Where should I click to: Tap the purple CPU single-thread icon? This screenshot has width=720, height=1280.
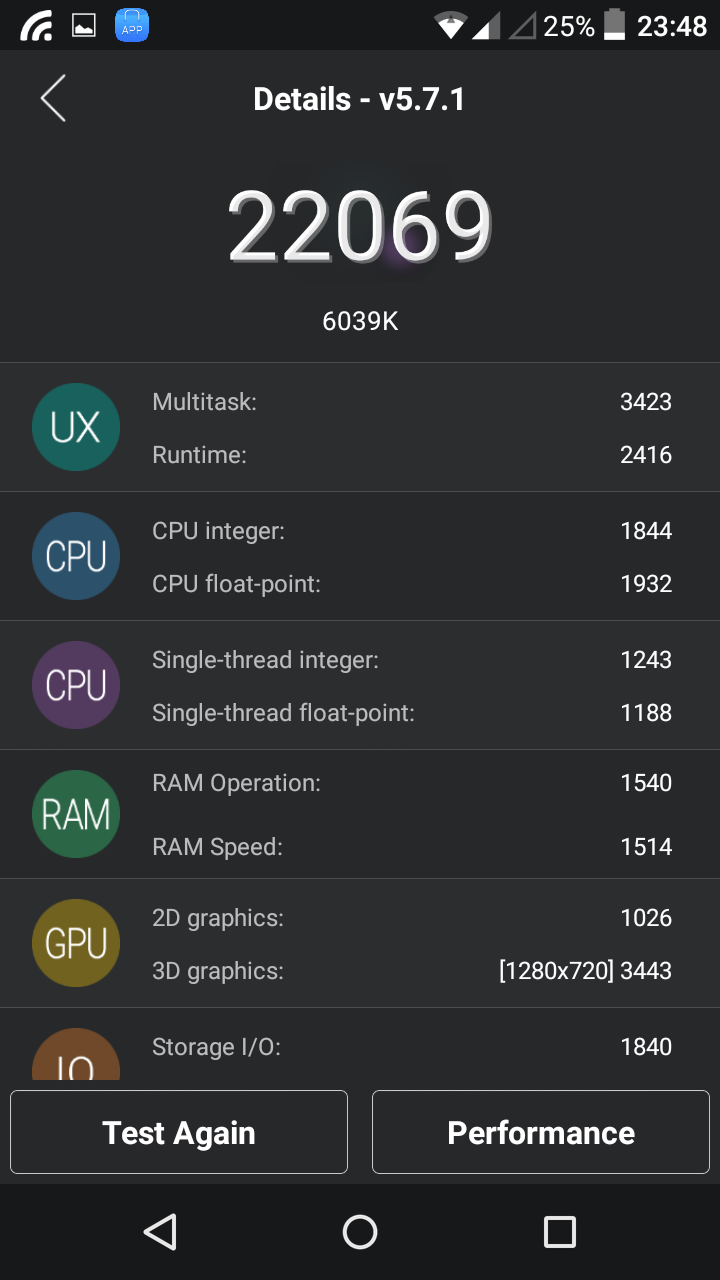76,685
